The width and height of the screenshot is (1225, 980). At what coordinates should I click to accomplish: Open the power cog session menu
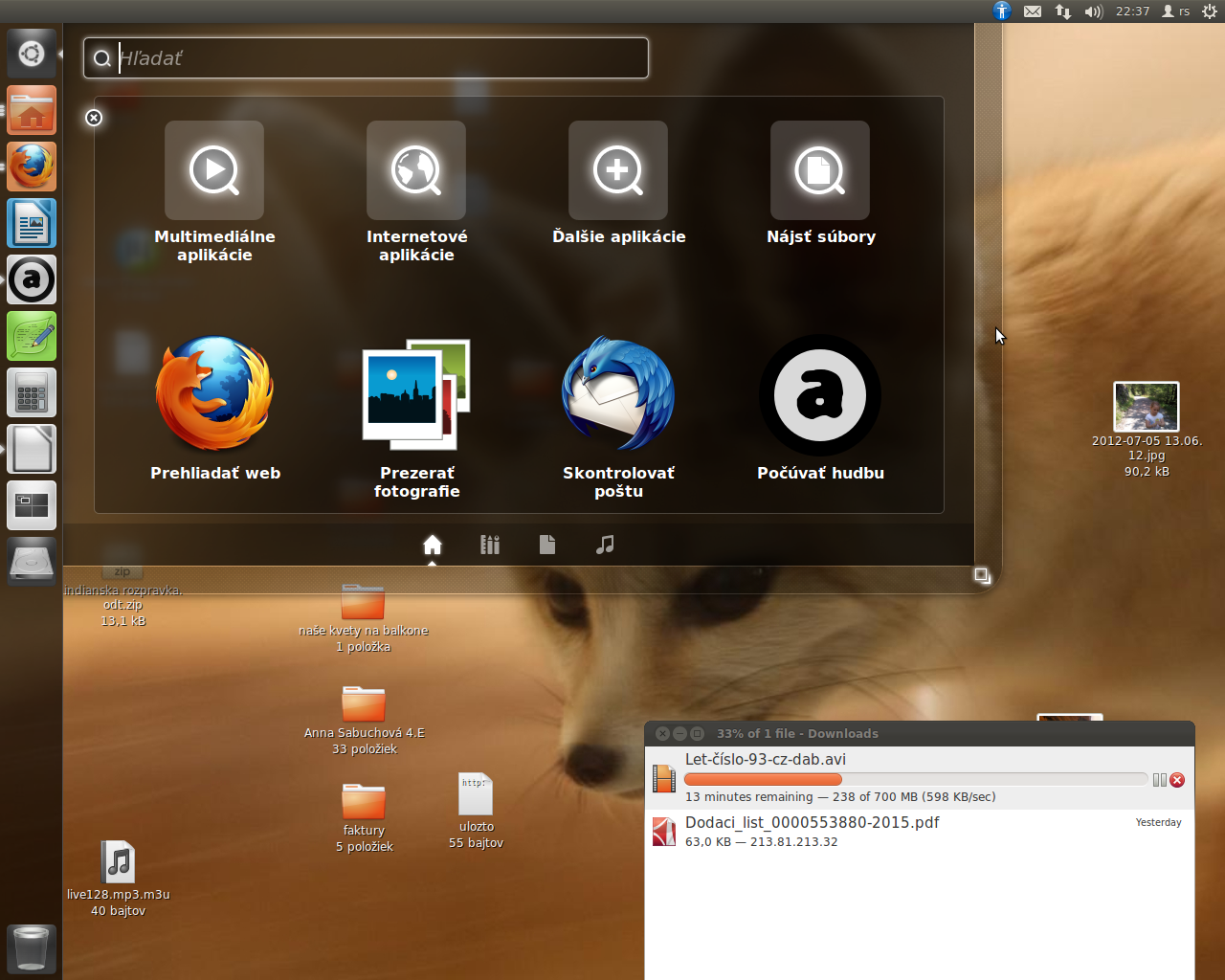[1210, 11]
